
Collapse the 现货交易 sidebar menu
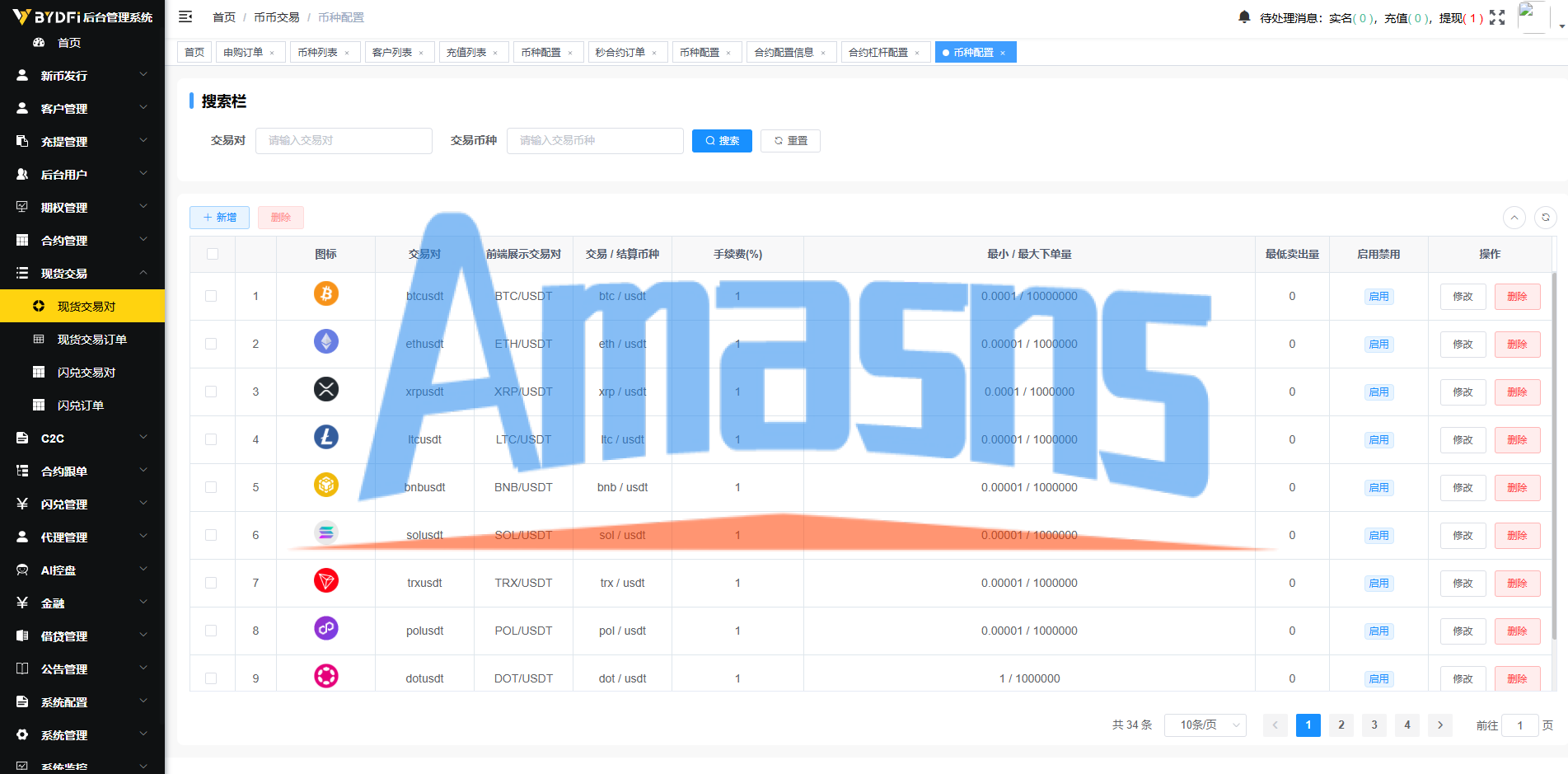pos(82,273)
